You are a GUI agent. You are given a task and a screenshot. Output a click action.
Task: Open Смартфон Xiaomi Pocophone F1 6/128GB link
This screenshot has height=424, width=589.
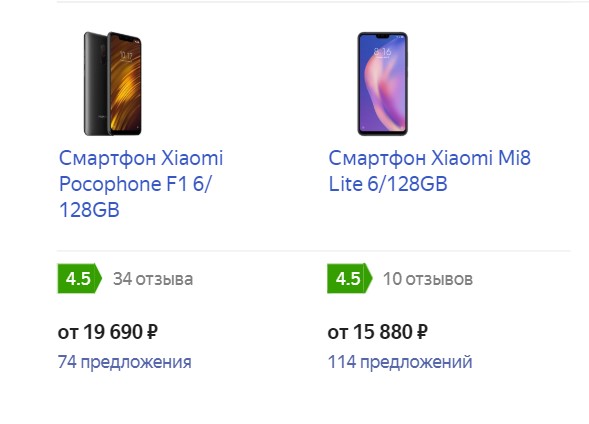(141, 184)
